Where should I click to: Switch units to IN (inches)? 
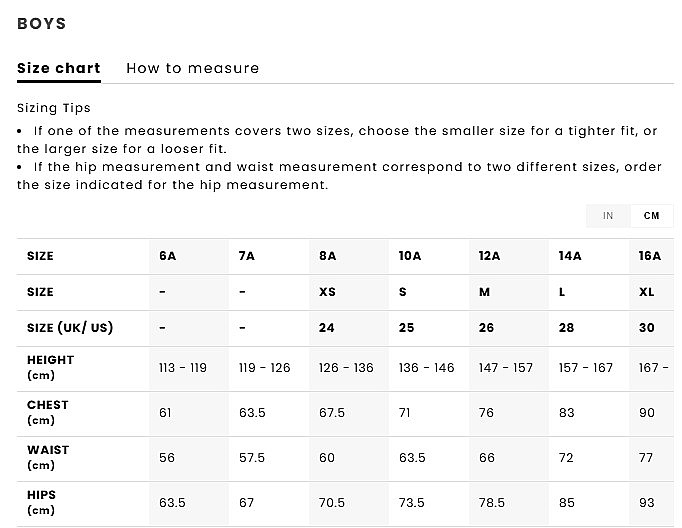point(608,216)
